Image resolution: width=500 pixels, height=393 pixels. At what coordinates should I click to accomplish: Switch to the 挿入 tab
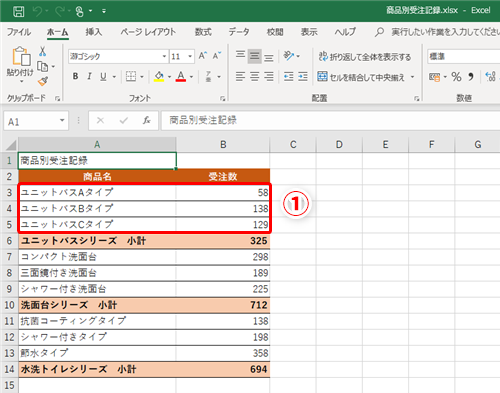click(x=94, y=32)
